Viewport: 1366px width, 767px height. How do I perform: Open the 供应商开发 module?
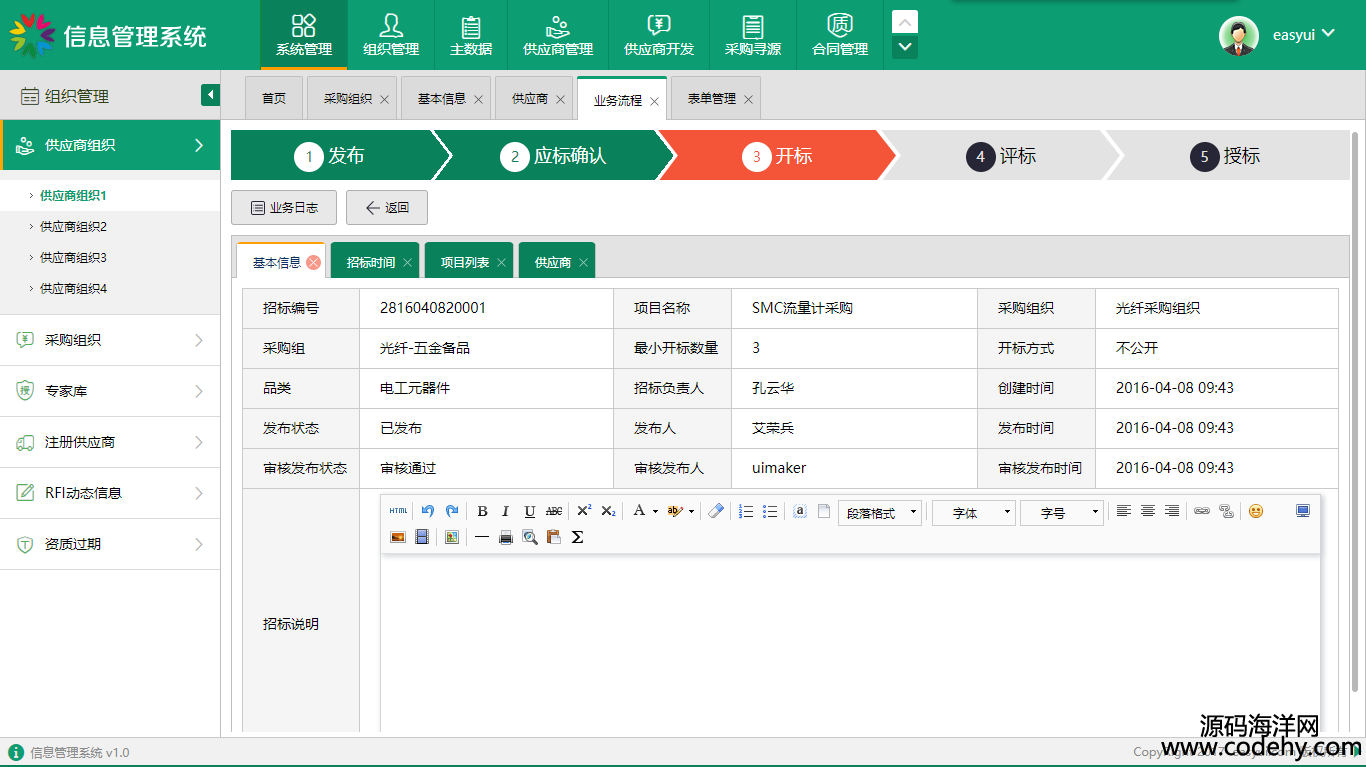click(x=659, y=35)
